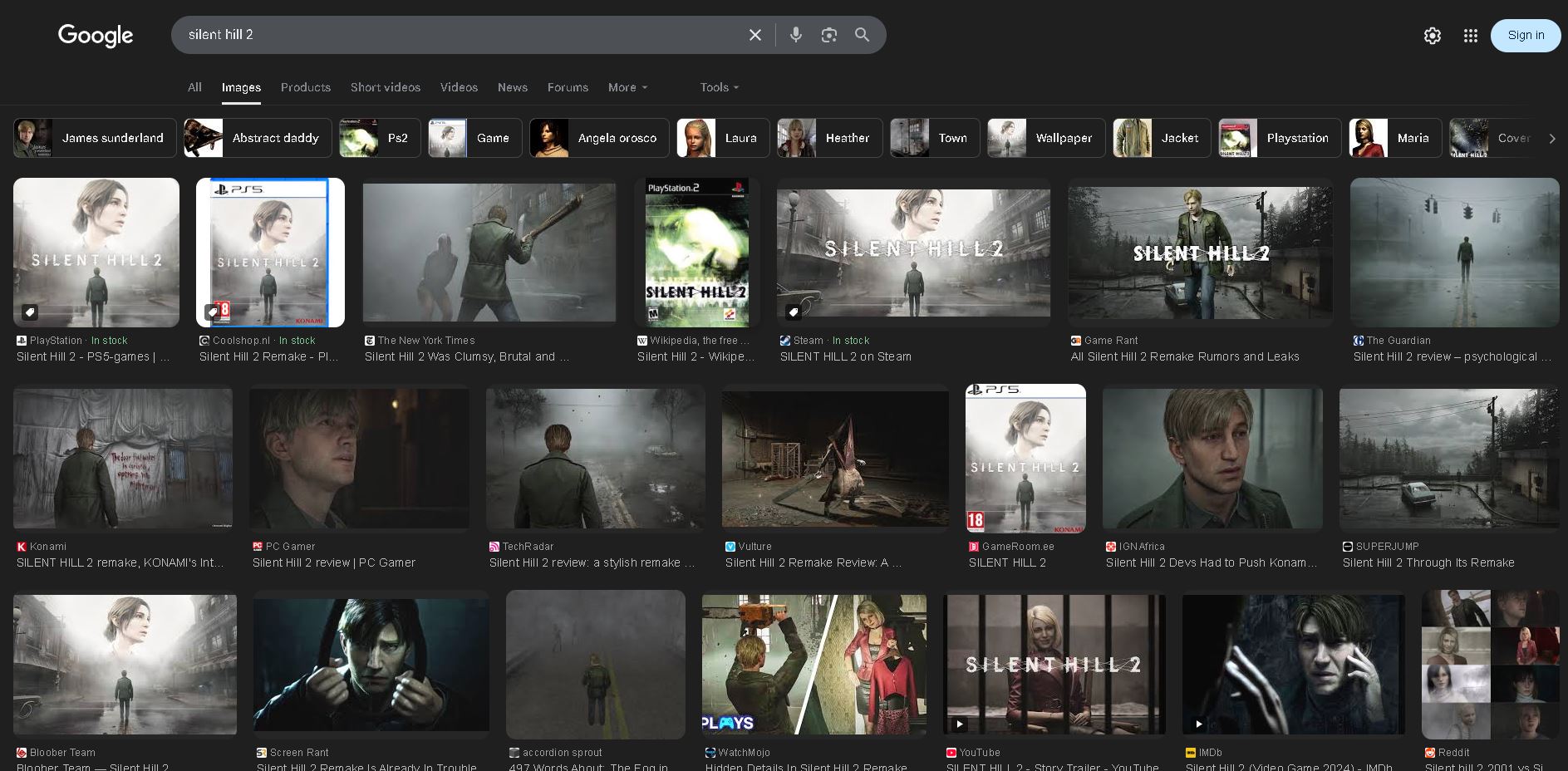1568x771 pixels.
Task: Filter by Laura chip
Action: (723, 138)
